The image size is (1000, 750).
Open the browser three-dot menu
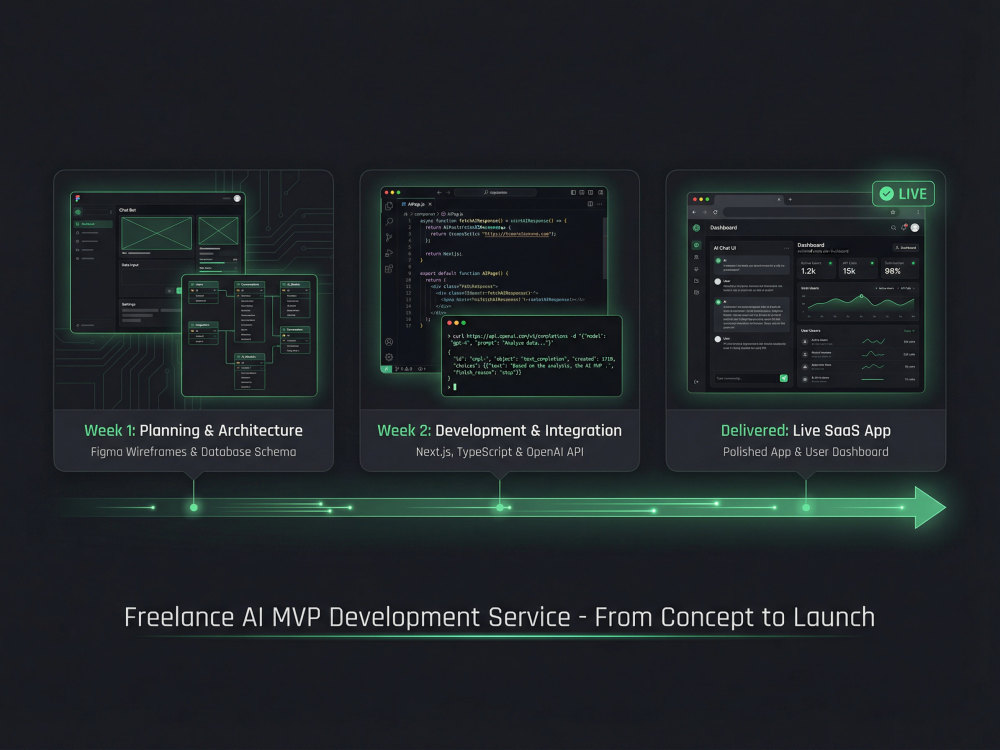[x=918, y=212]
